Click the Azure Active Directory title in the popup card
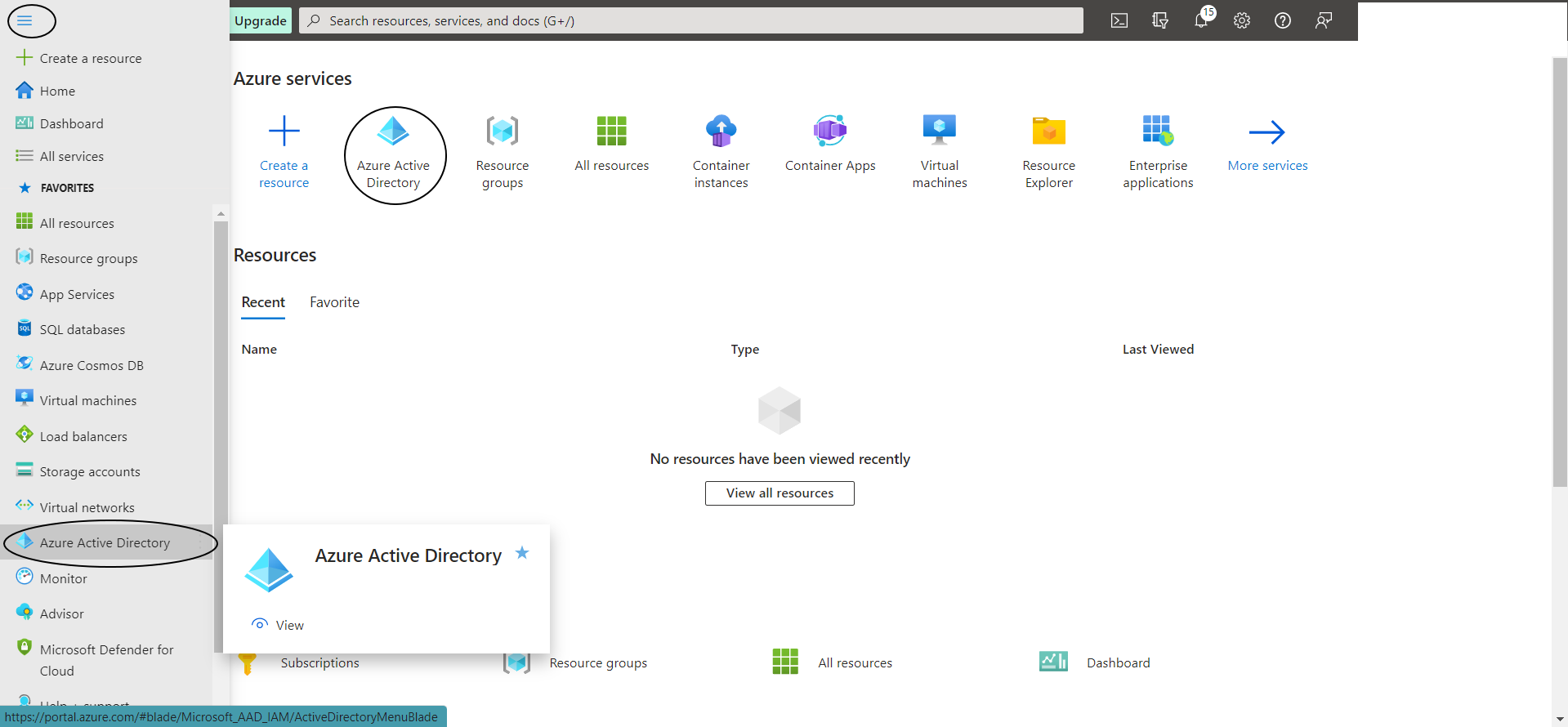 [409, 555]
